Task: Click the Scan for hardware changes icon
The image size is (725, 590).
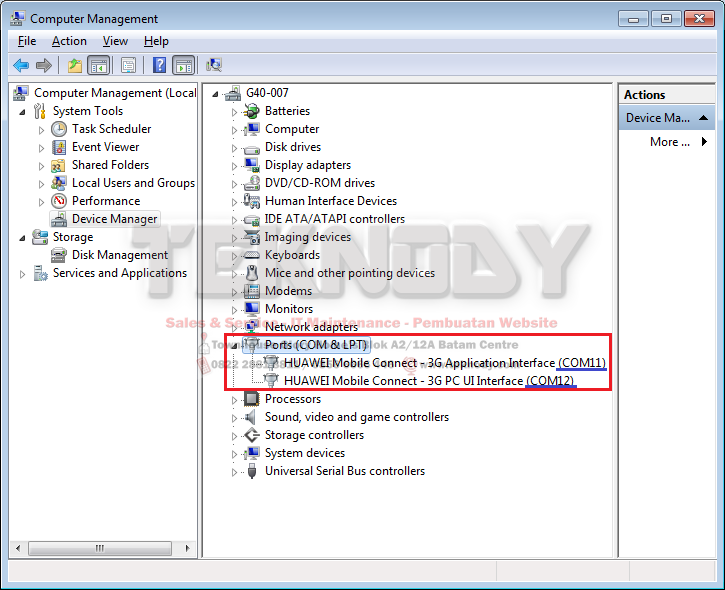Action: (214, 65)
